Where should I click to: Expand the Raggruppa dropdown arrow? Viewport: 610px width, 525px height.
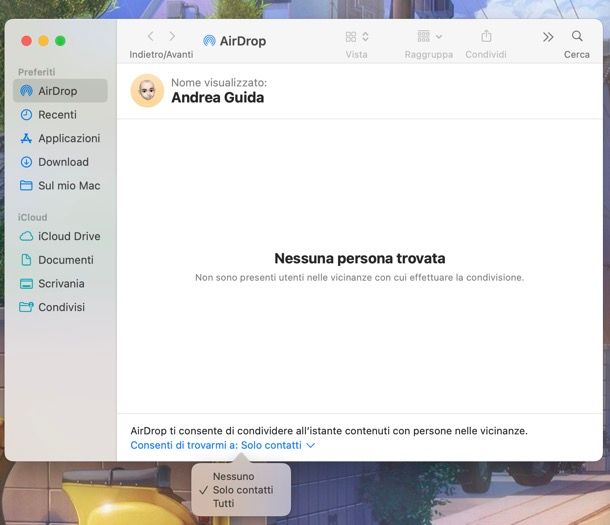[439, 37]
